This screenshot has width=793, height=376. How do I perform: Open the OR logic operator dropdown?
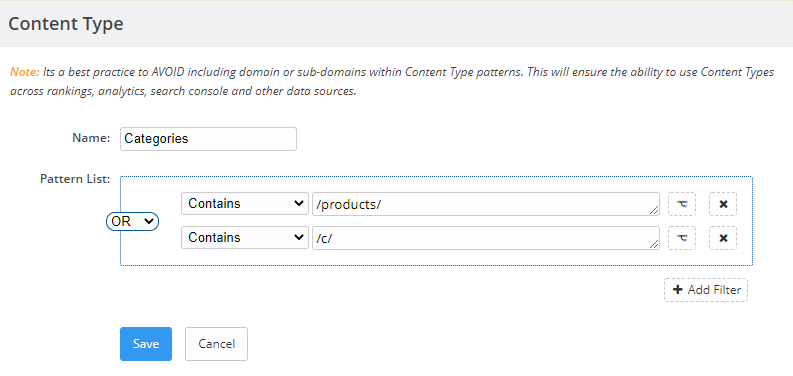point(133,221)
